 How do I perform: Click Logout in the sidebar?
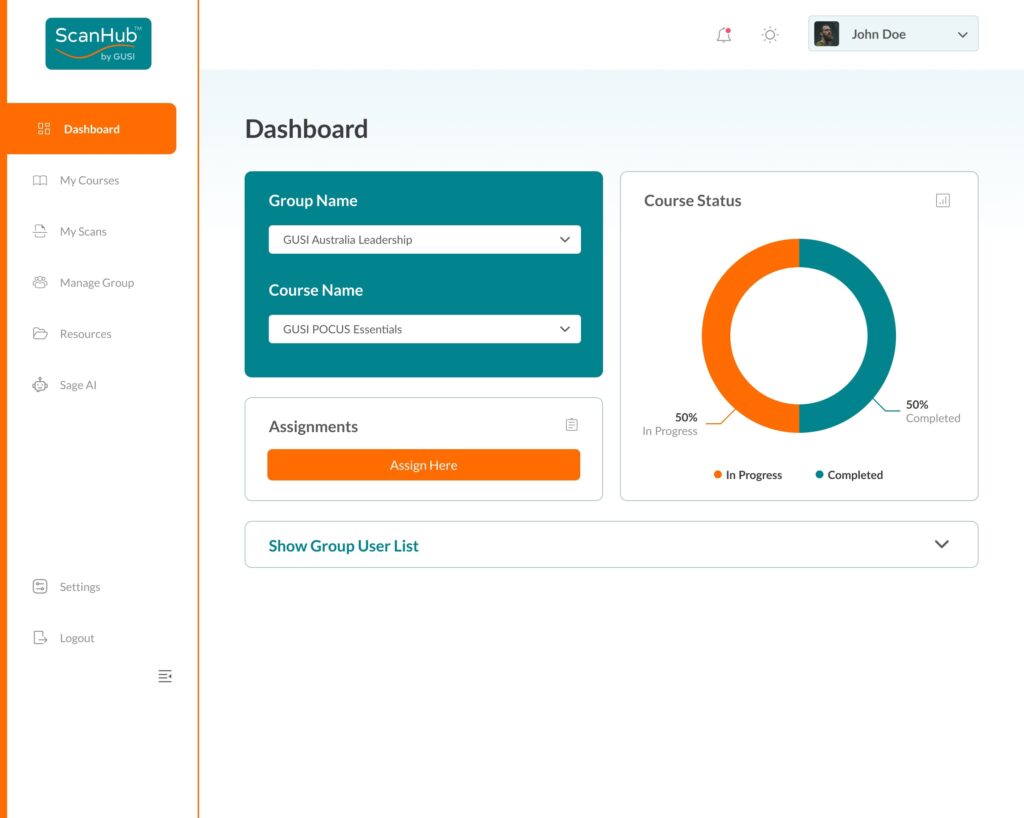[76, 638]
